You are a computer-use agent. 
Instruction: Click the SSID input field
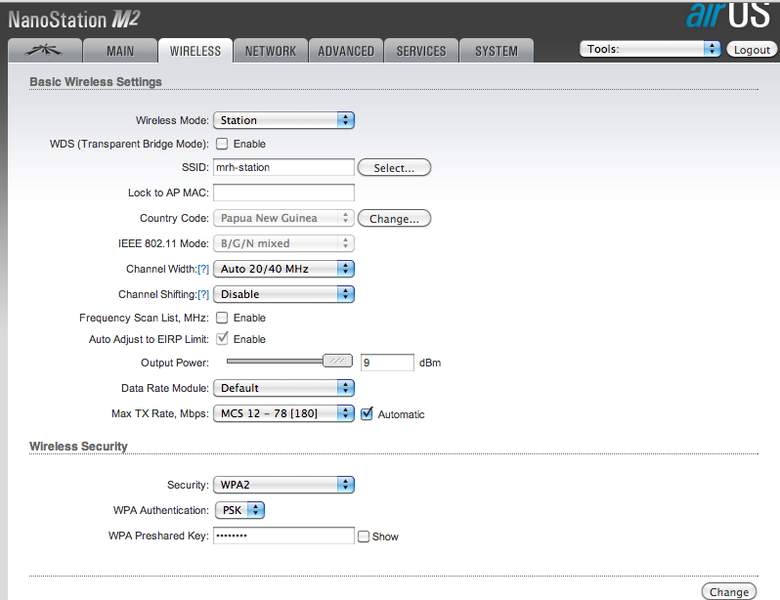click(284, 167)
